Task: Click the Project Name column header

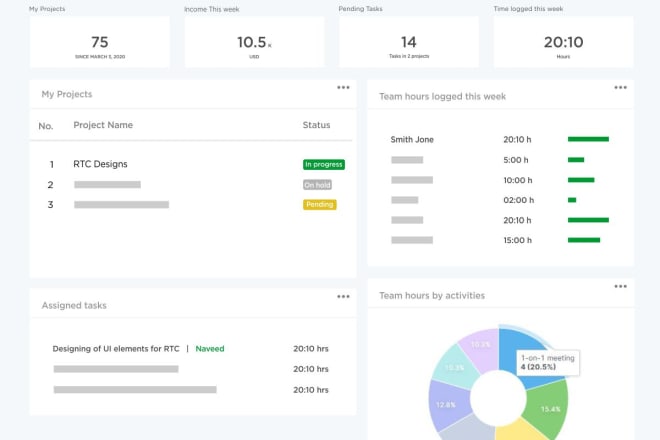Action: [103, 125]
